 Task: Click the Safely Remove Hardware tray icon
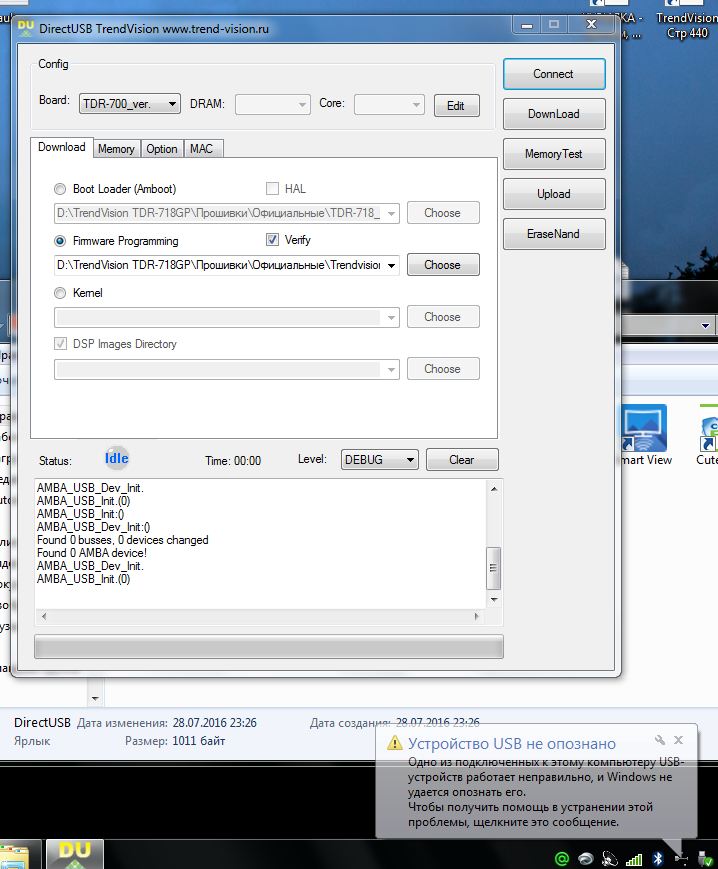click(706, 858)
